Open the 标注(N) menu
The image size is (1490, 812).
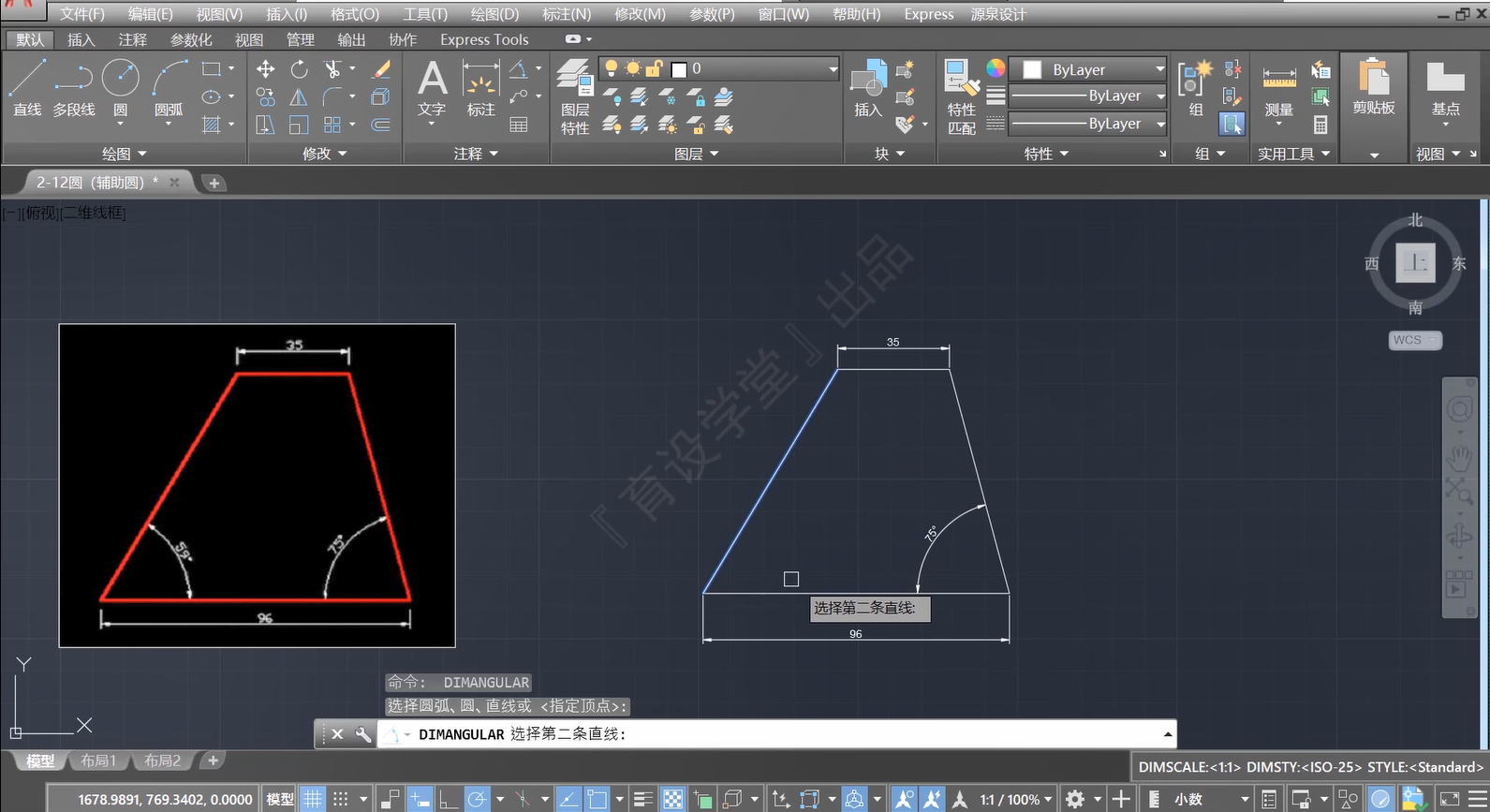(567, 14)
